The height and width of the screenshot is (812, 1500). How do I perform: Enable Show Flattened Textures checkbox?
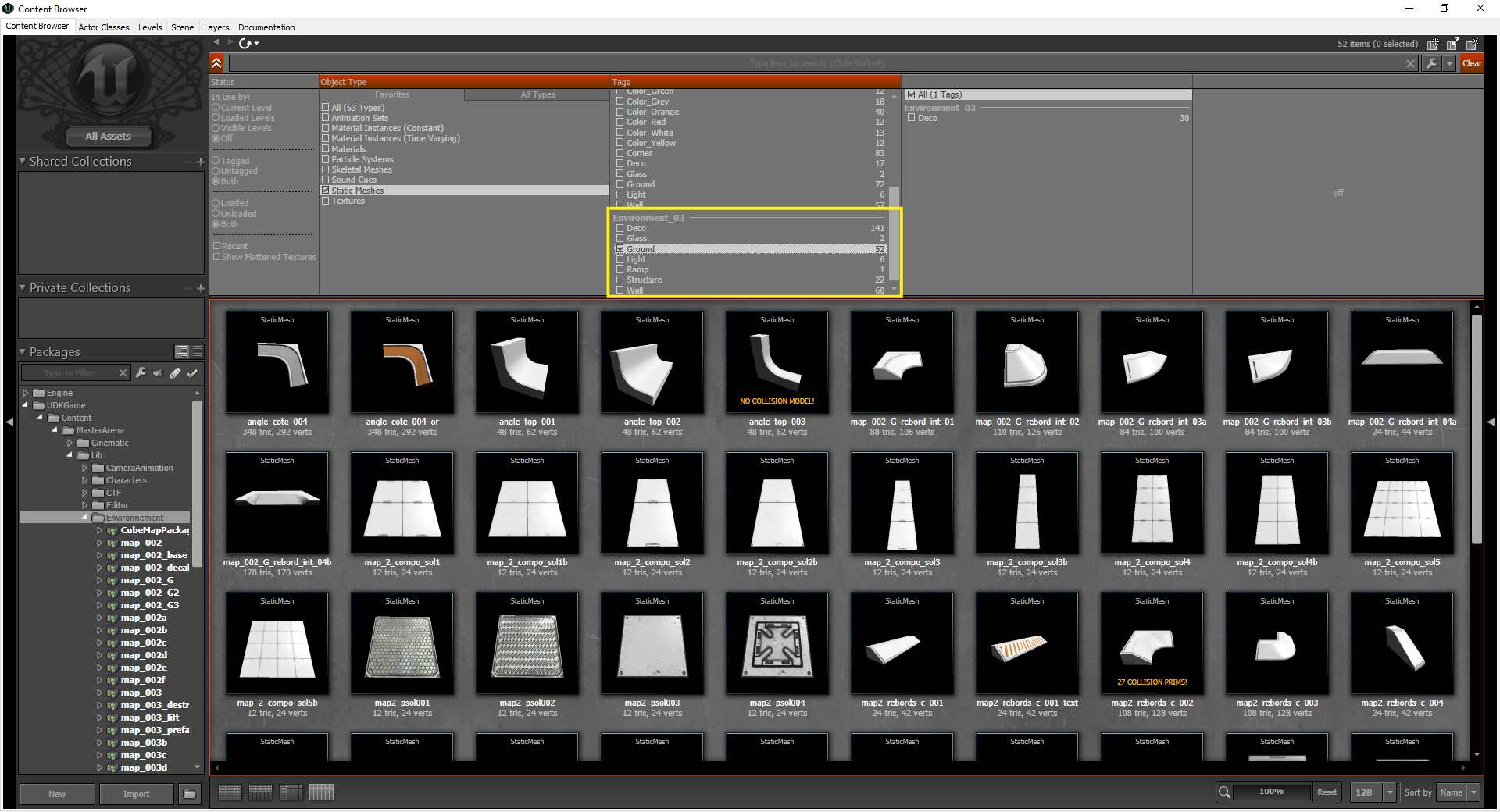click(x=216, y=257)
